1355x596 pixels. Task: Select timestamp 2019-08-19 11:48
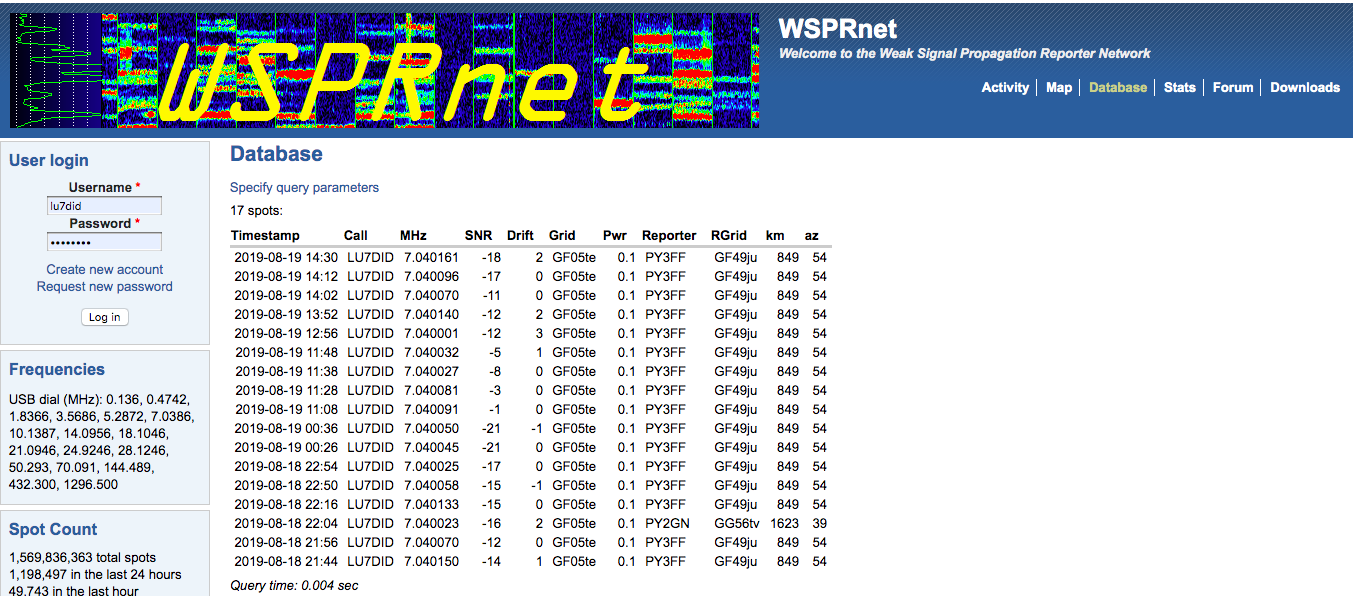[287, 352]
